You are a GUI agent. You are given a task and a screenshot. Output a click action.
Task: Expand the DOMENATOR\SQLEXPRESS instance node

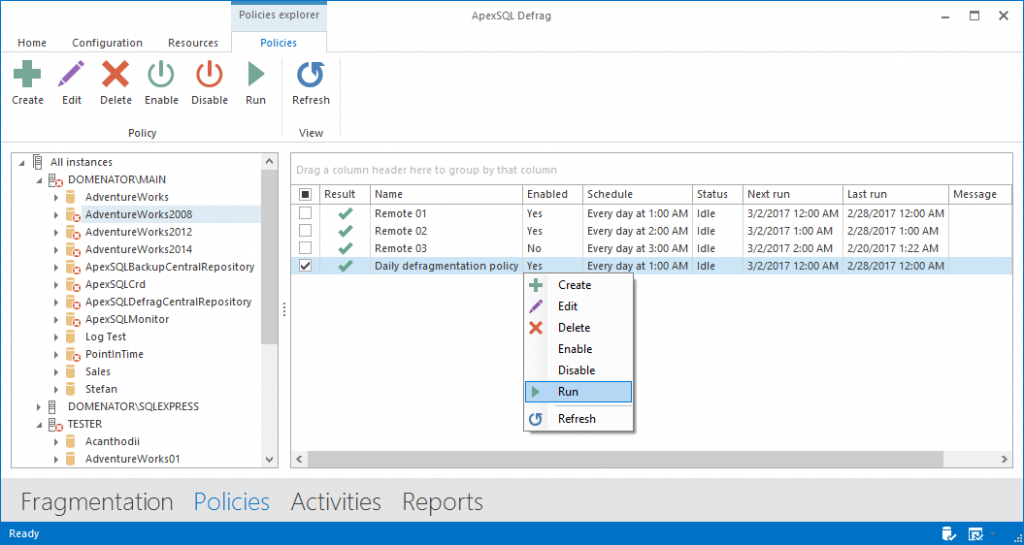point(39,407)
